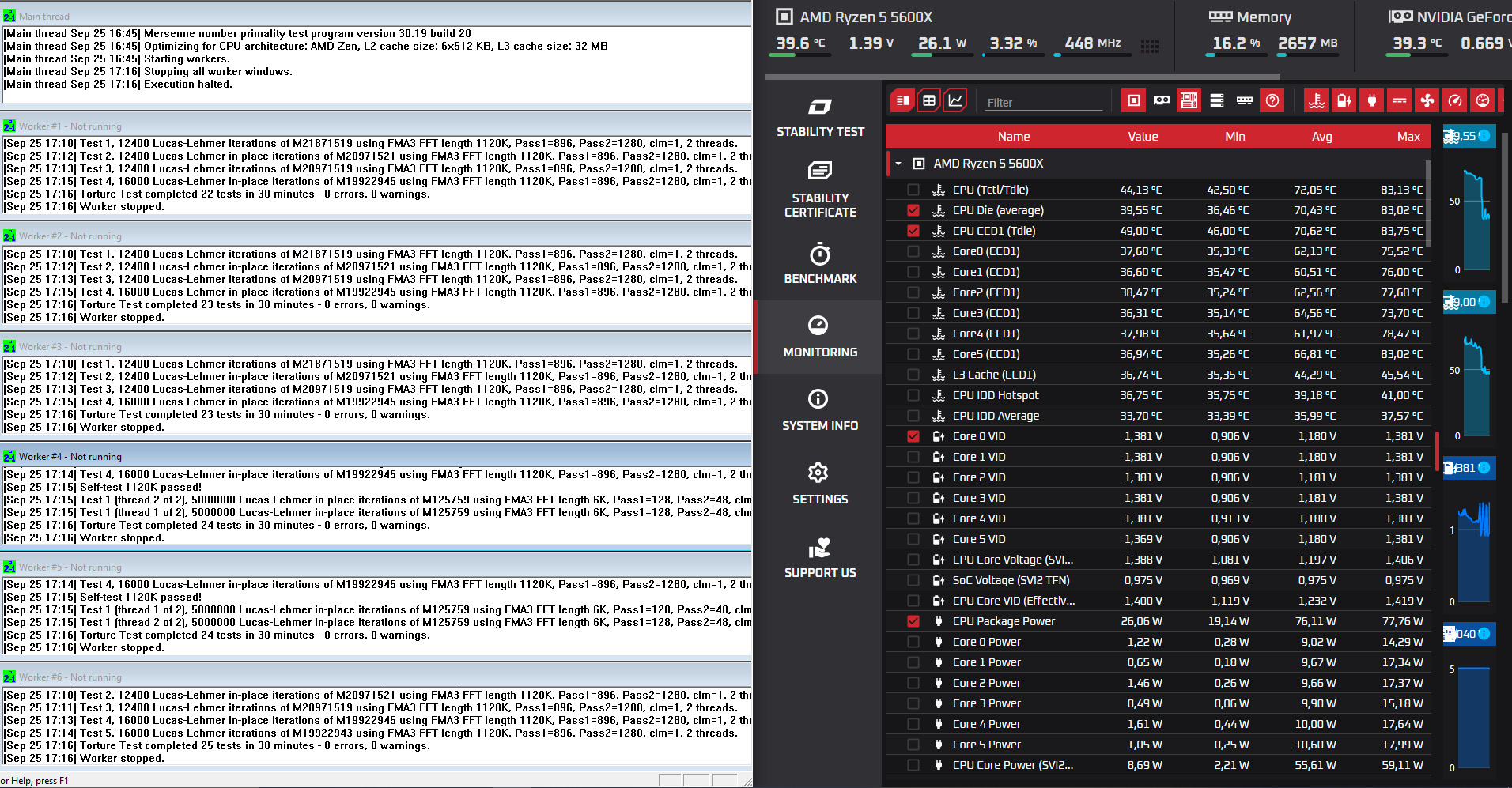This screenshot has width=1512, height=788.
Task: Uncheck the CPU Package Power checkbox
Action: (913, 621)
